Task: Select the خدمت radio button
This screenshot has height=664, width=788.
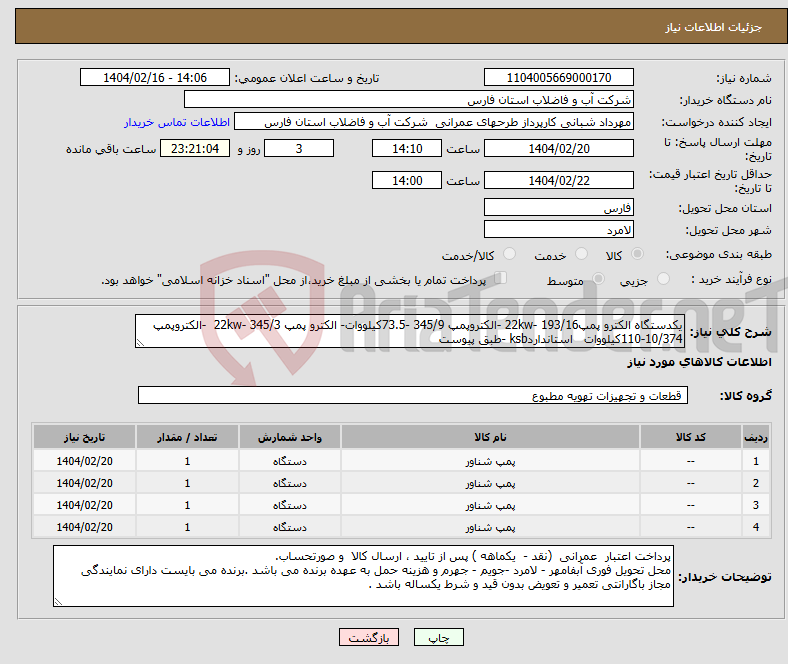Action: point(581,254)
